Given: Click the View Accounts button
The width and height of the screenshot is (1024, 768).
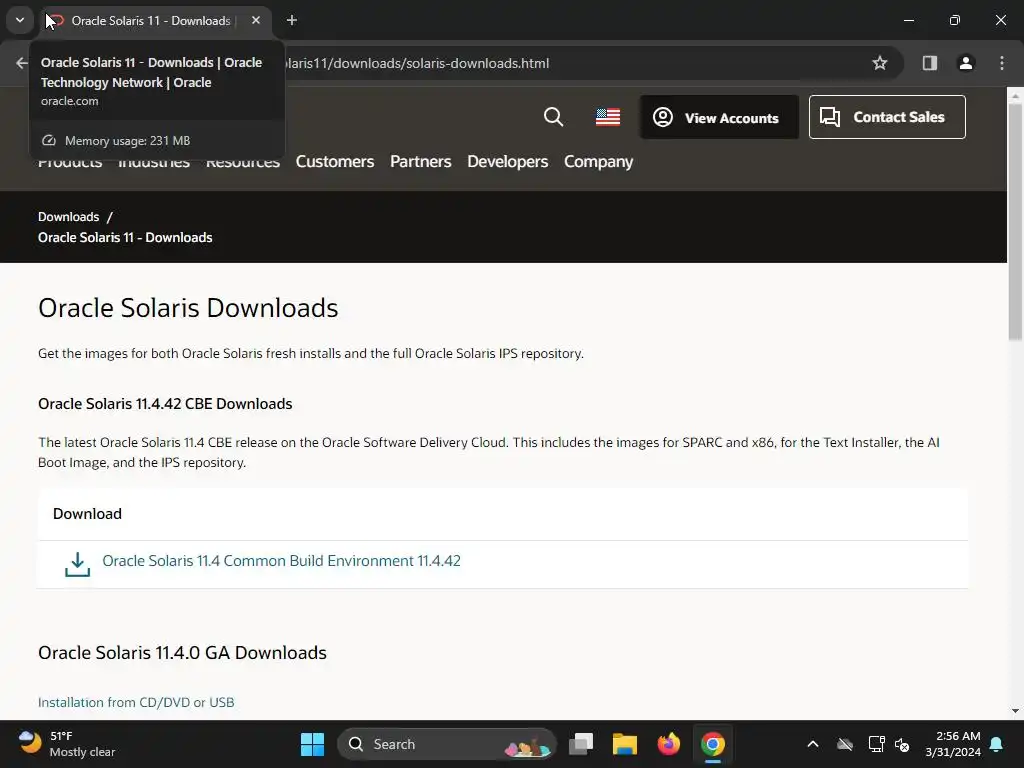Looking at the screenshot, I should pyautogui.click(x=719, y=117).
